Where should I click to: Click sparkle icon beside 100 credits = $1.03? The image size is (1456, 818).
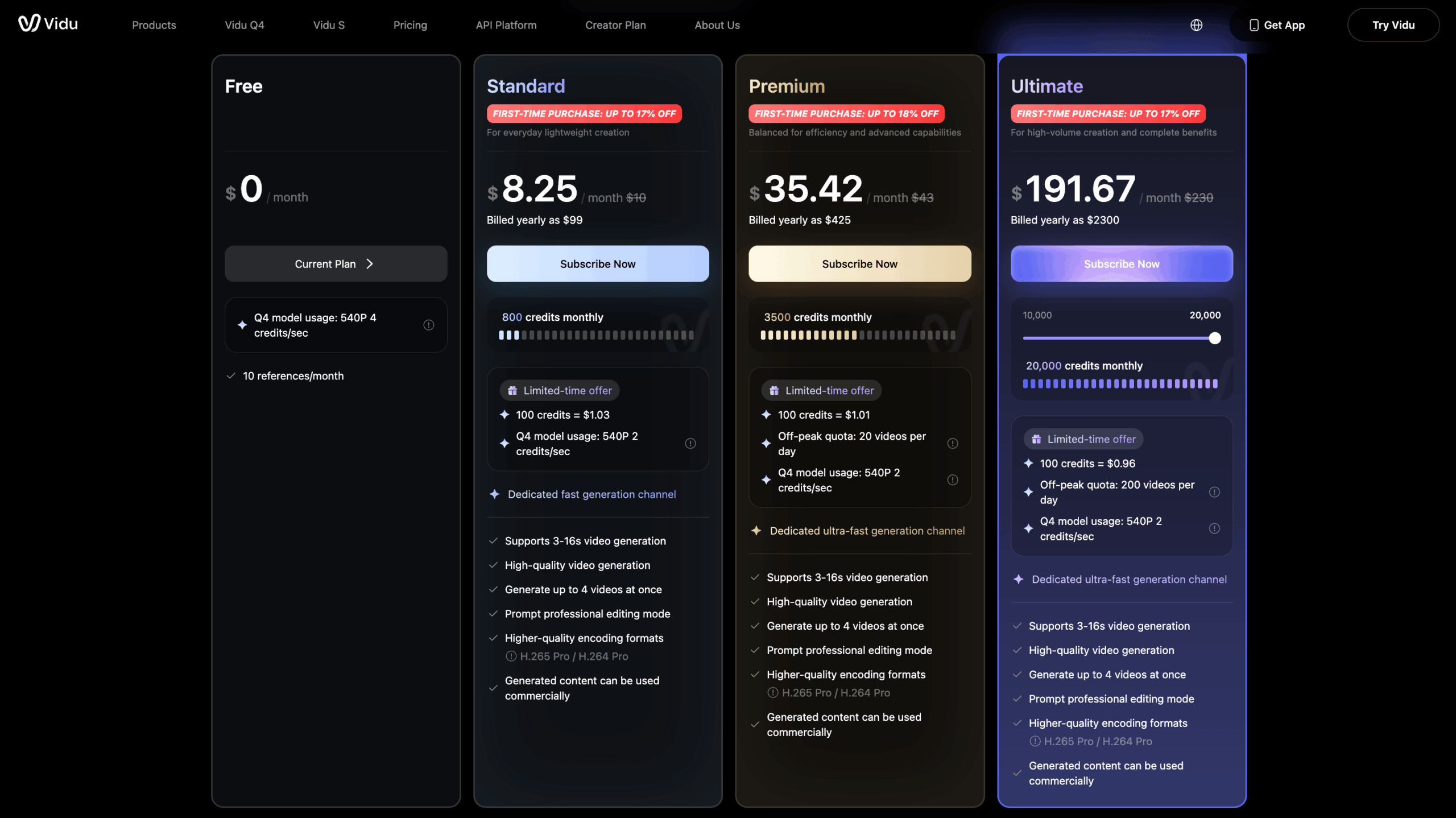[x=504, y=415]
